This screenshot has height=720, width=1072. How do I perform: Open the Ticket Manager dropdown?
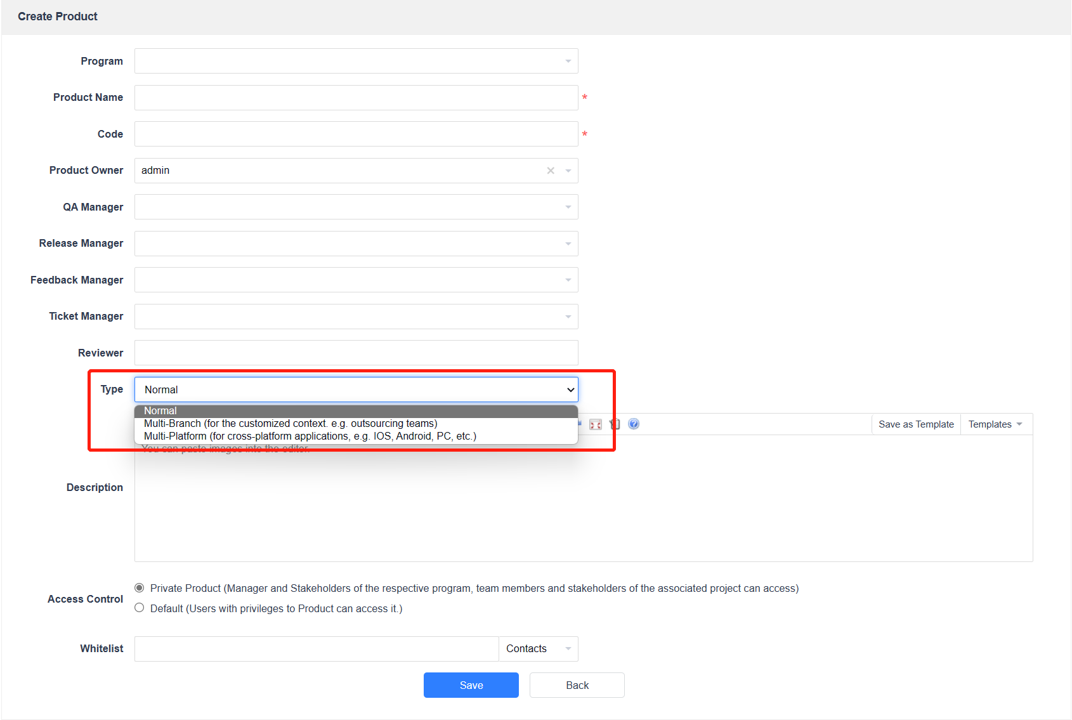pyautogui.click(x=356, y=317)
